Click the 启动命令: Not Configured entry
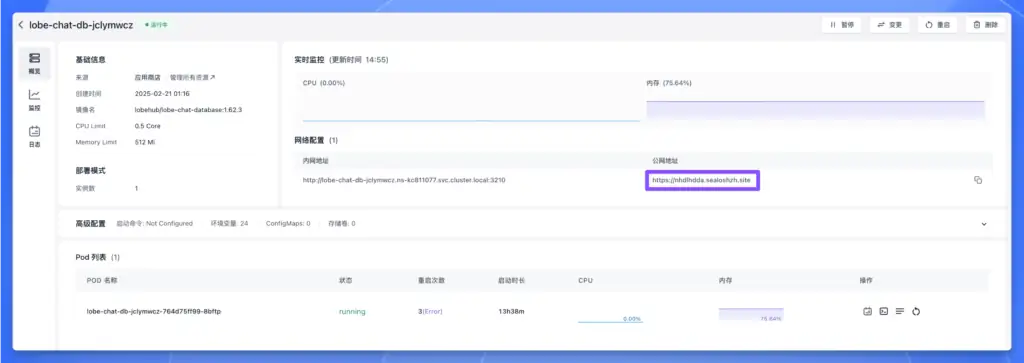The width and height of the screenshot is (1024, 363). 154,224
